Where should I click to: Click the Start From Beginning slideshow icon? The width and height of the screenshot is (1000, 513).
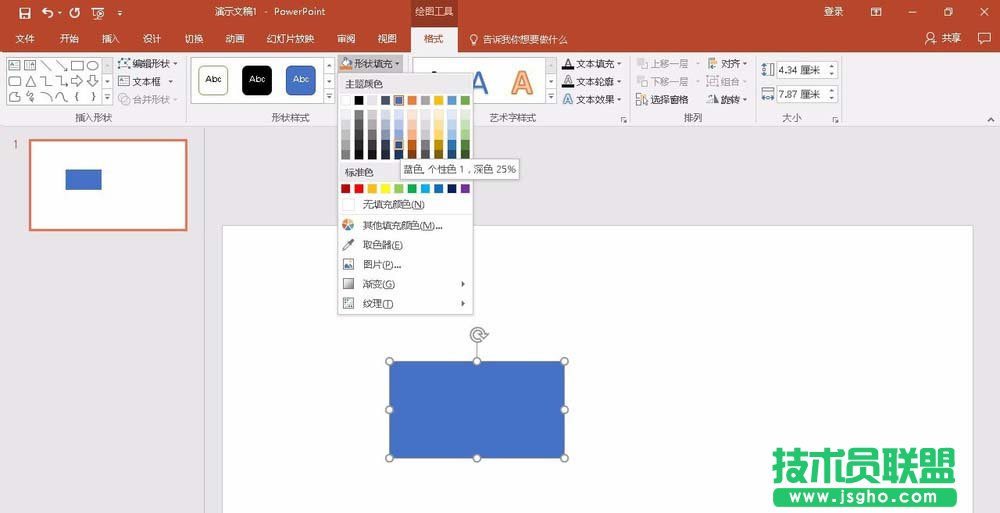pos(98,13)
